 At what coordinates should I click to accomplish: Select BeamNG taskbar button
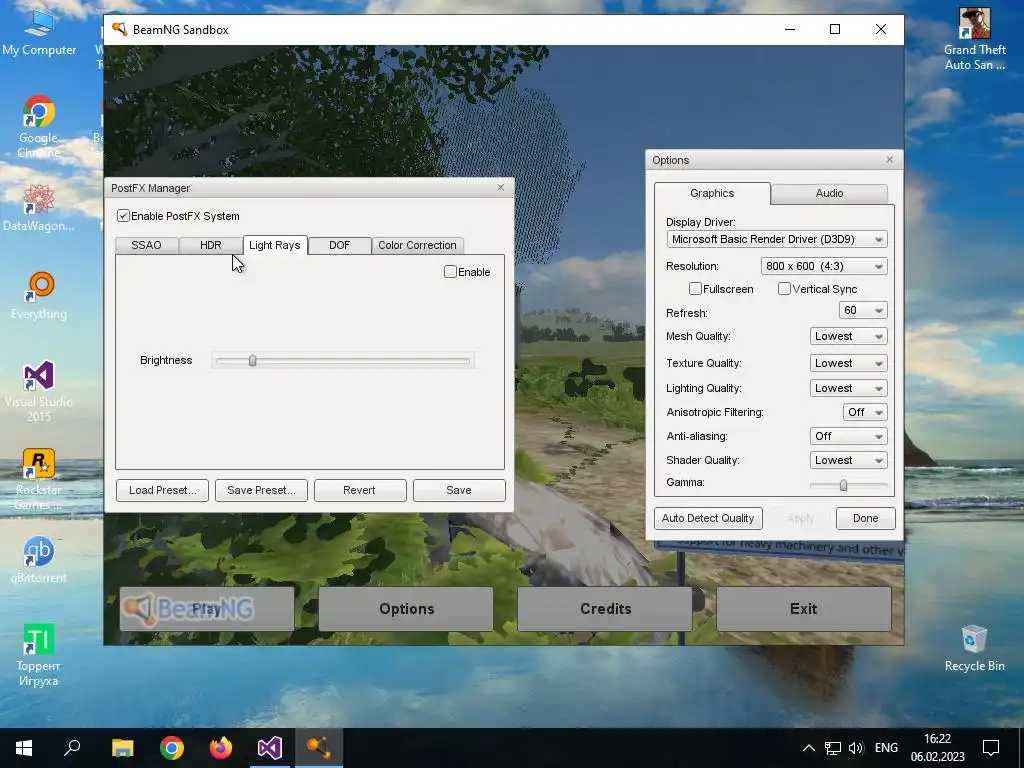pos(319,748)
